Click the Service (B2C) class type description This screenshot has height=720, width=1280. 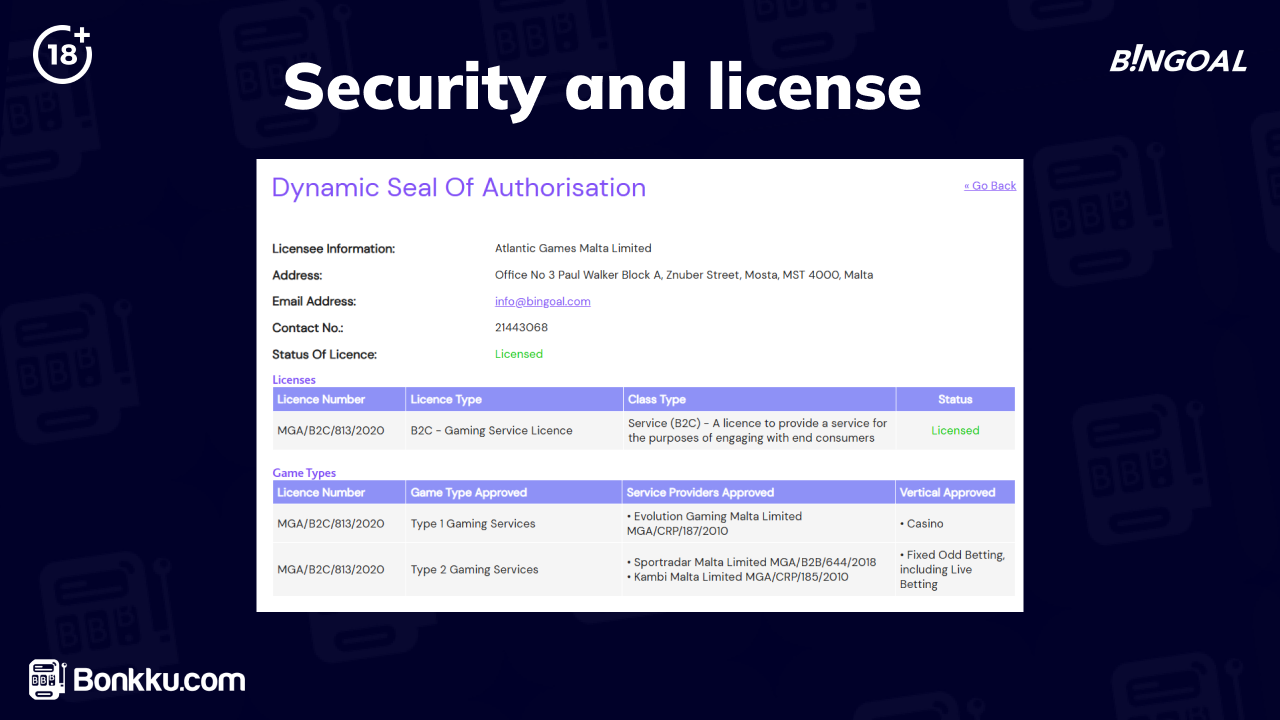point(758,430)
